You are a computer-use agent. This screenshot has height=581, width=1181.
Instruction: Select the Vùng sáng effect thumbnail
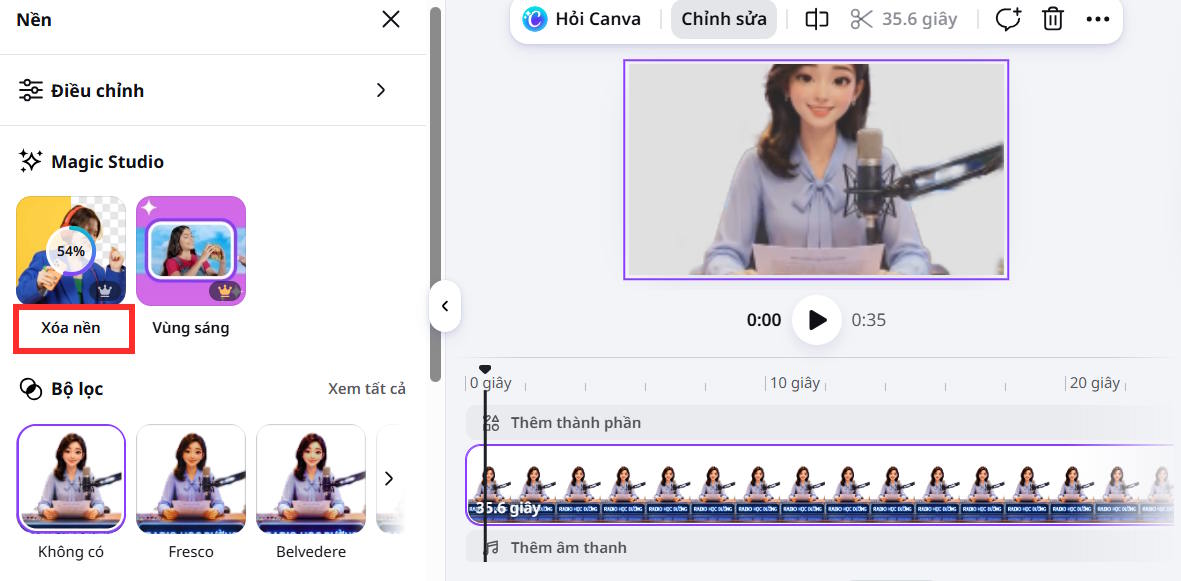(x=191, y=250)
